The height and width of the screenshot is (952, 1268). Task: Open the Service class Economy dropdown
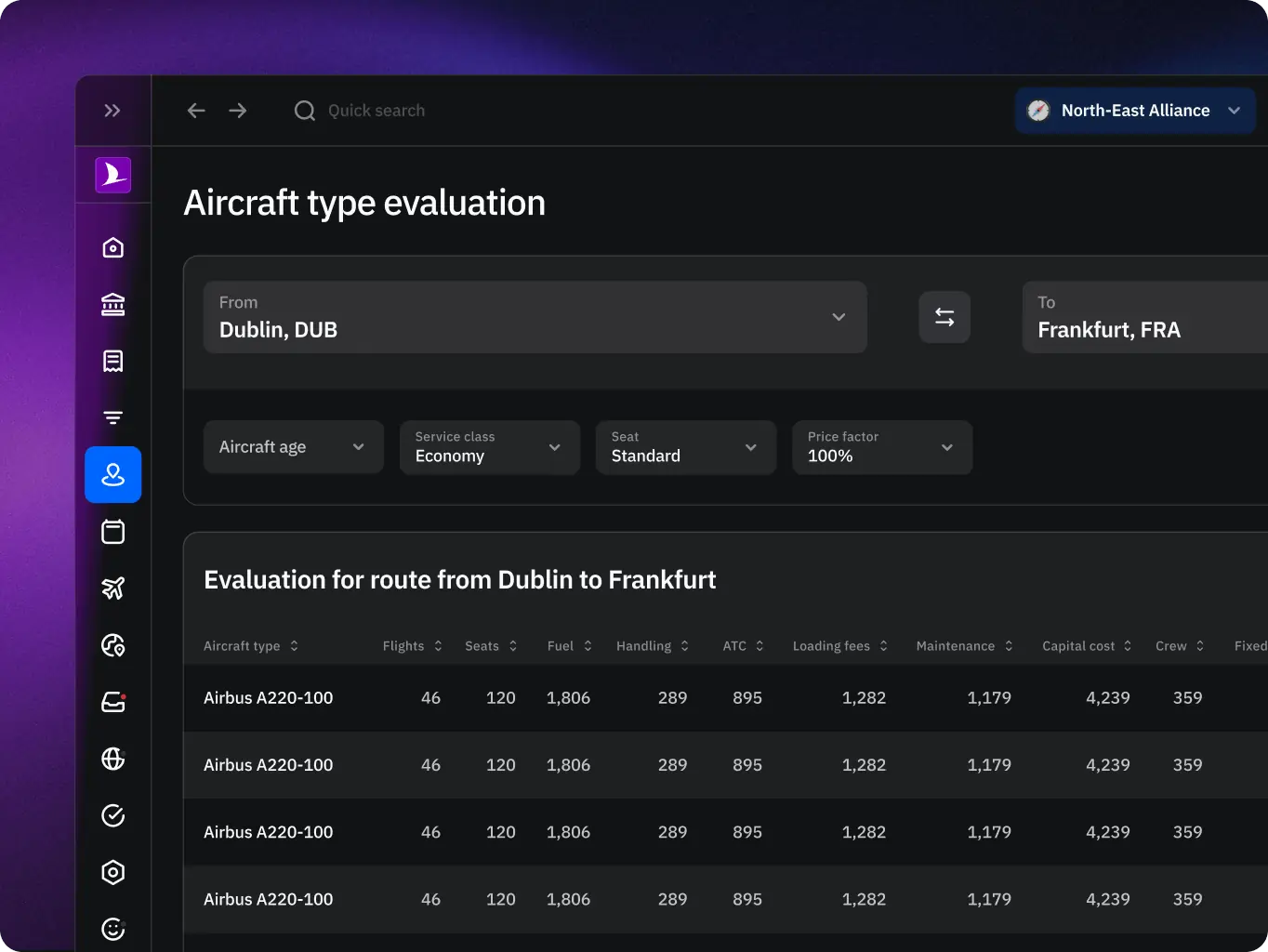[x=489, y=447]
